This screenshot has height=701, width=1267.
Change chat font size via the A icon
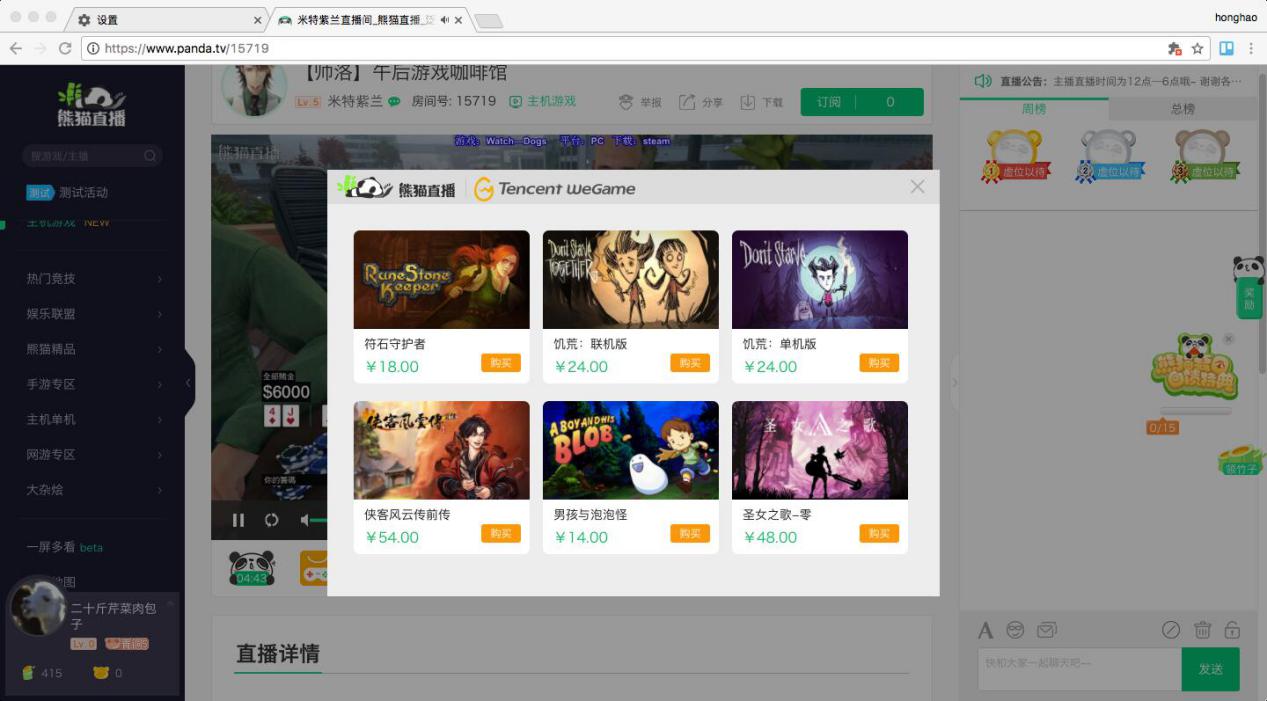pyautogui.click(x=985, y=630)
